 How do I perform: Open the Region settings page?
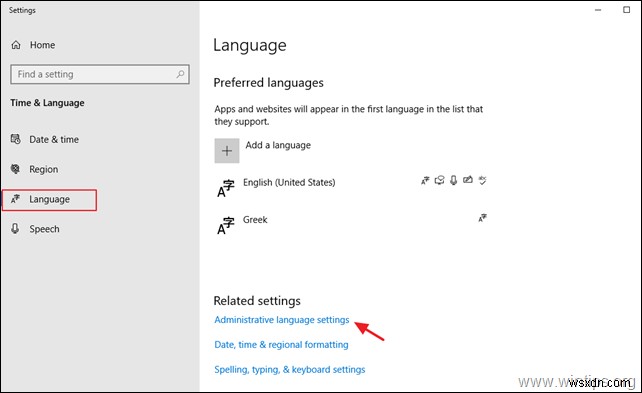click(44, 169)
